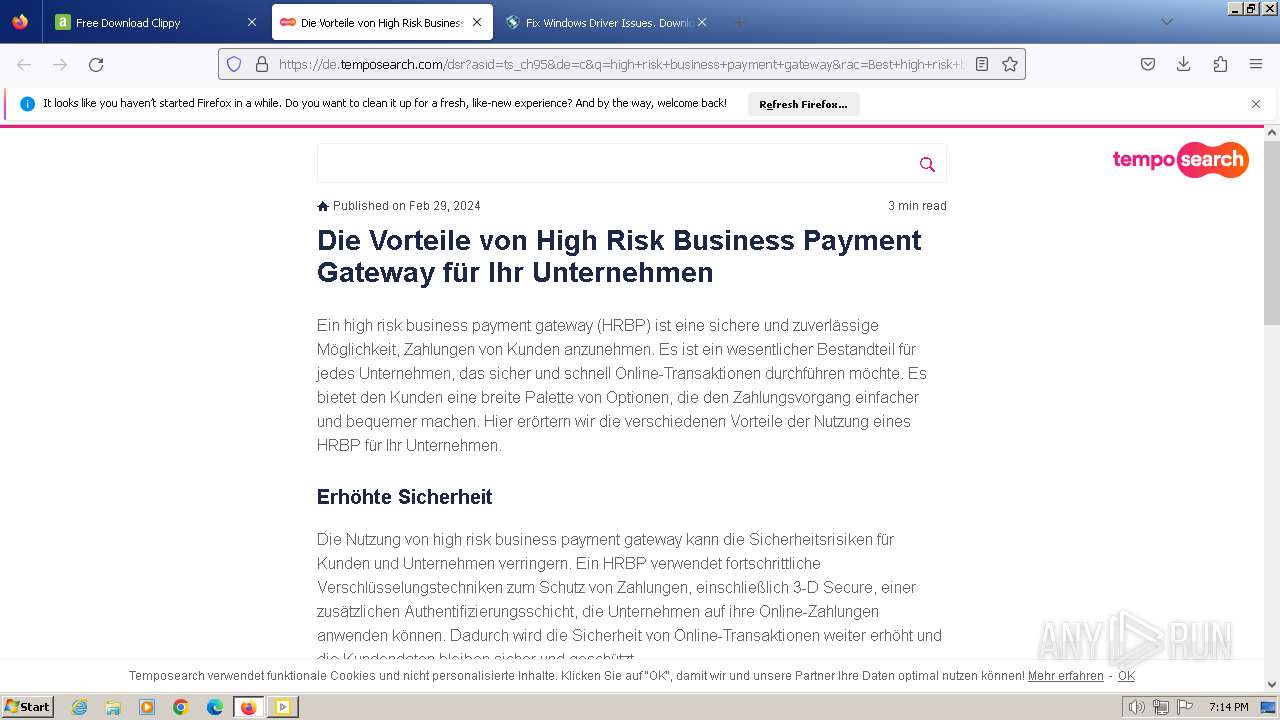Click the scrollbar up arrow
The height and width of the screenshot is (720, 1280).
[x=1272, y=133]
